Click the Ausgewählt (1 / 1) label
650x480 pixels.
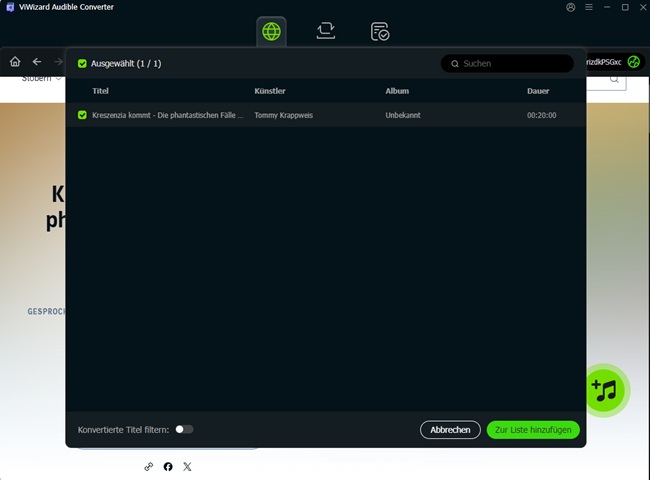click(126, 63)
